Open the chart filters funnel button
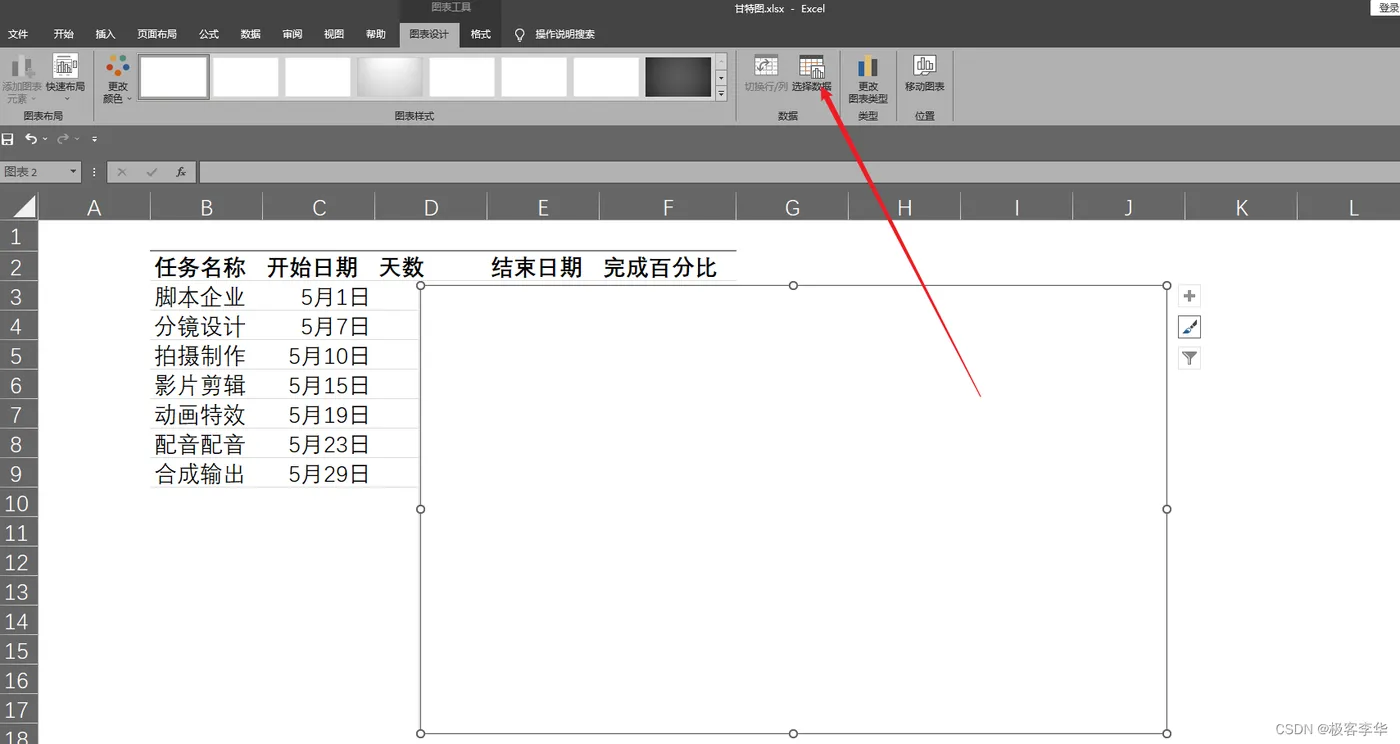Image resolution: width=1400 pixels, height=744 pixels. [x=1189, y=358]
